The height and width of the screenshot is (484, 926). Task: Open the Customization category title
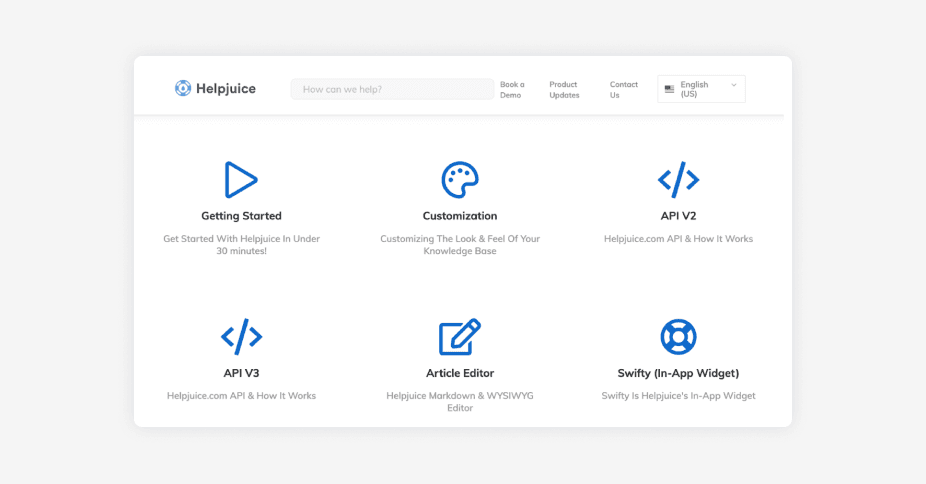(460, 216)
